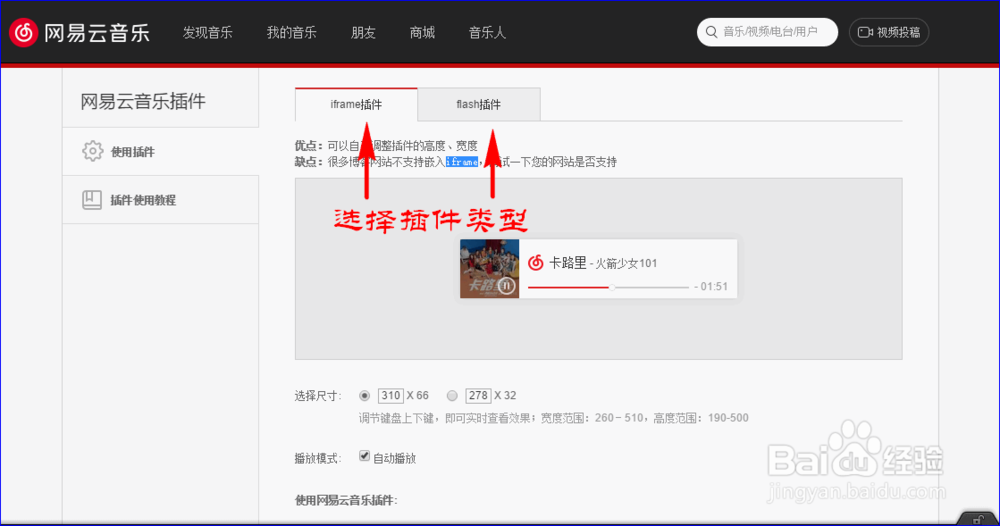Click the search box for music/video/user
The image size is (1000, 526).
[767, 32]
